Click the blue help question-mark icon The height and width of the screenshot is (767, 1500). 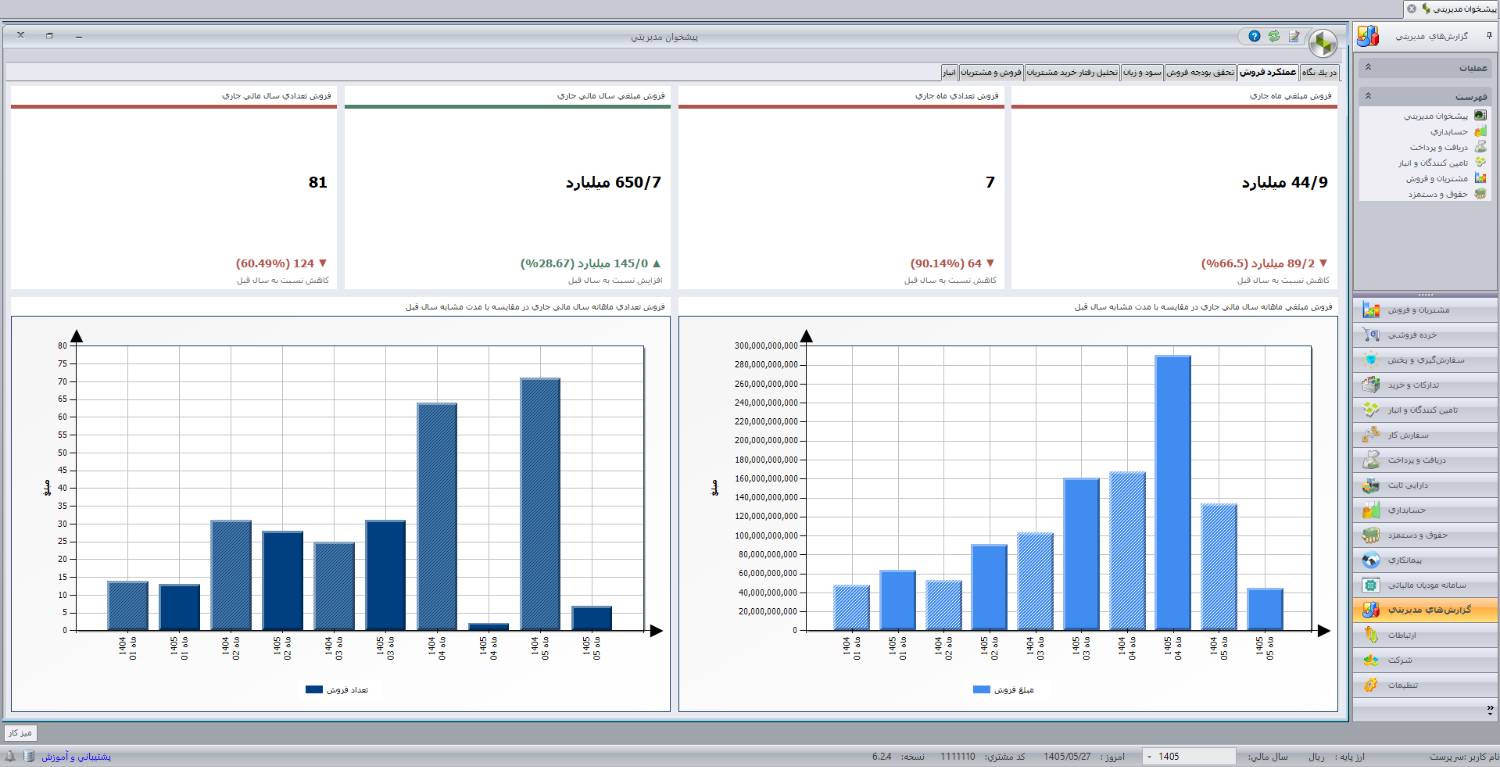coord(1254,36)
